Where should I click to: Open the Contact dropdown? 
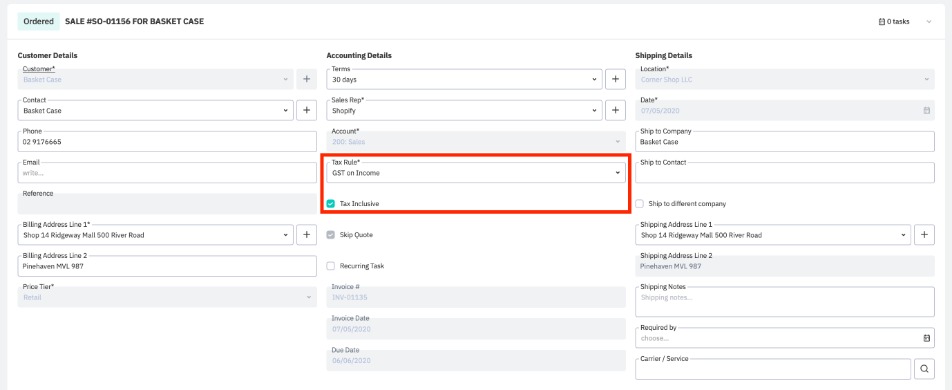coord(156,110)
